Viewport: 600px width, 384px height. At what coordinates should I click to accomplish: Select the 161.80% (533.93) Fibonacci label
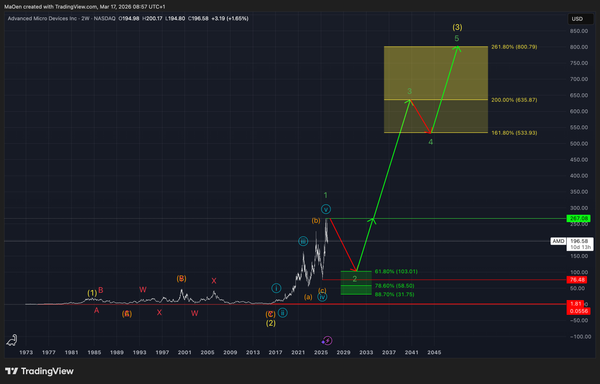pos(514,133)
